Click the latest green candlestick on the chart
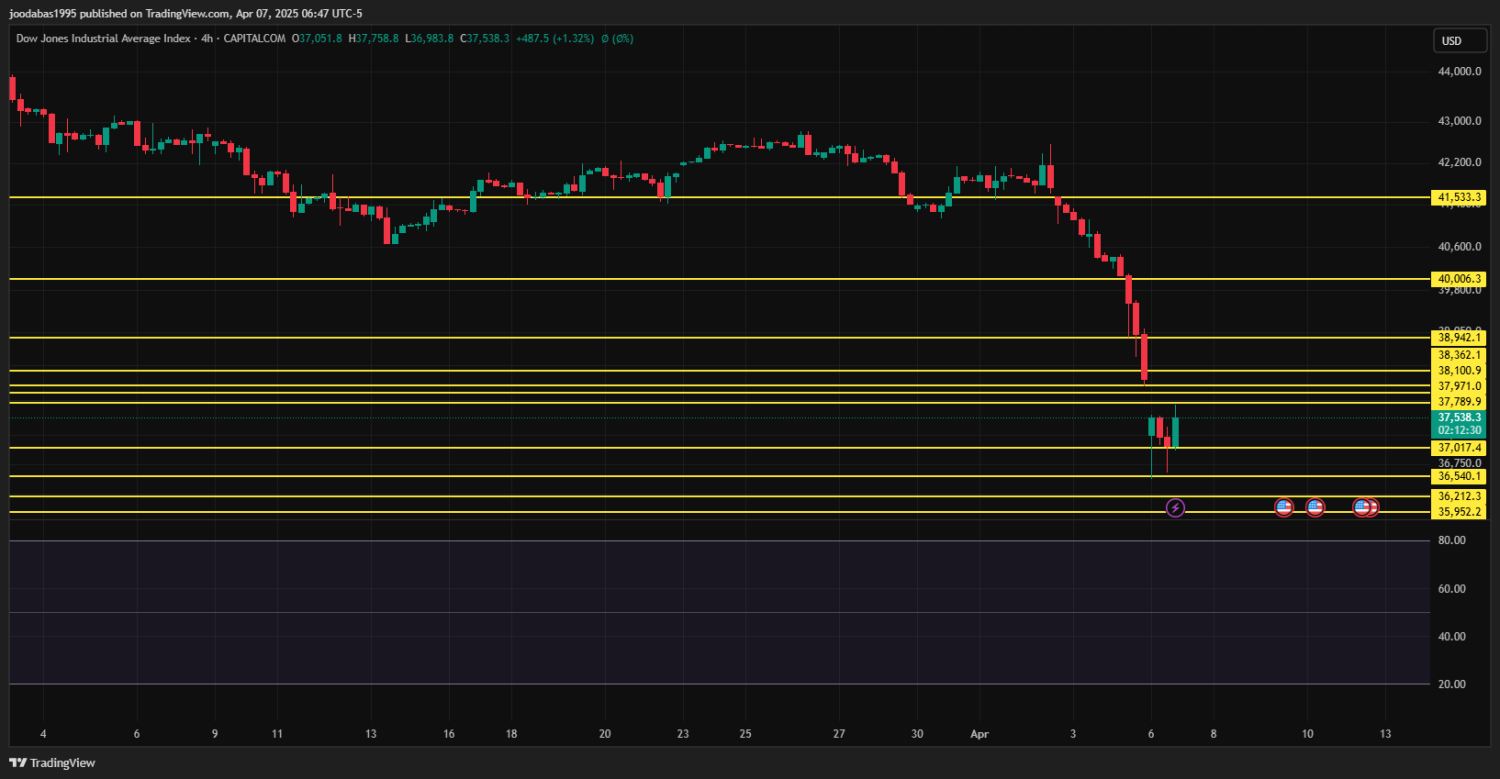Viewport: 1500px width, 779px height. [1175, 432]
